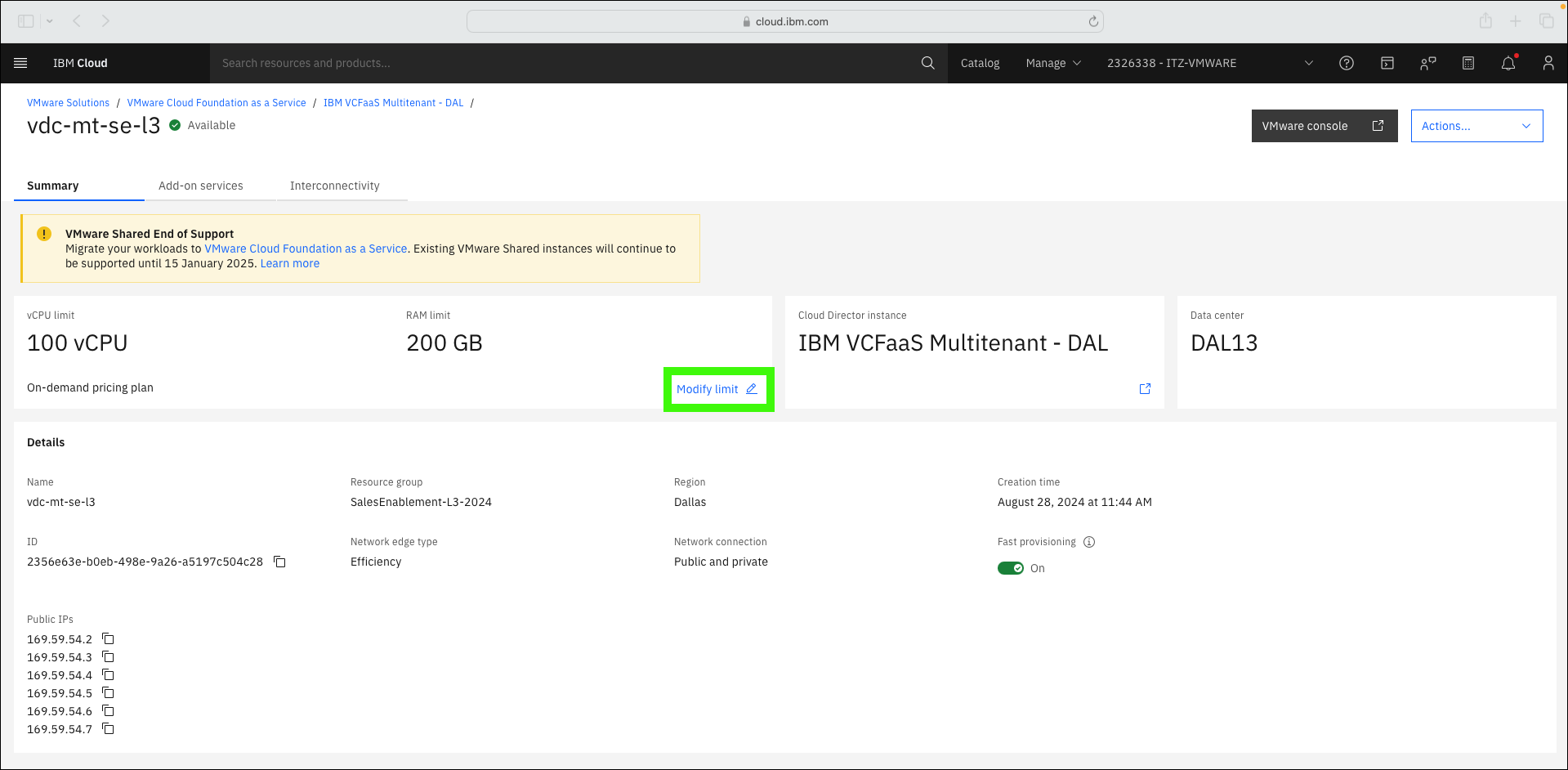Open the cost estimator calculator icon

(1468, 63)
